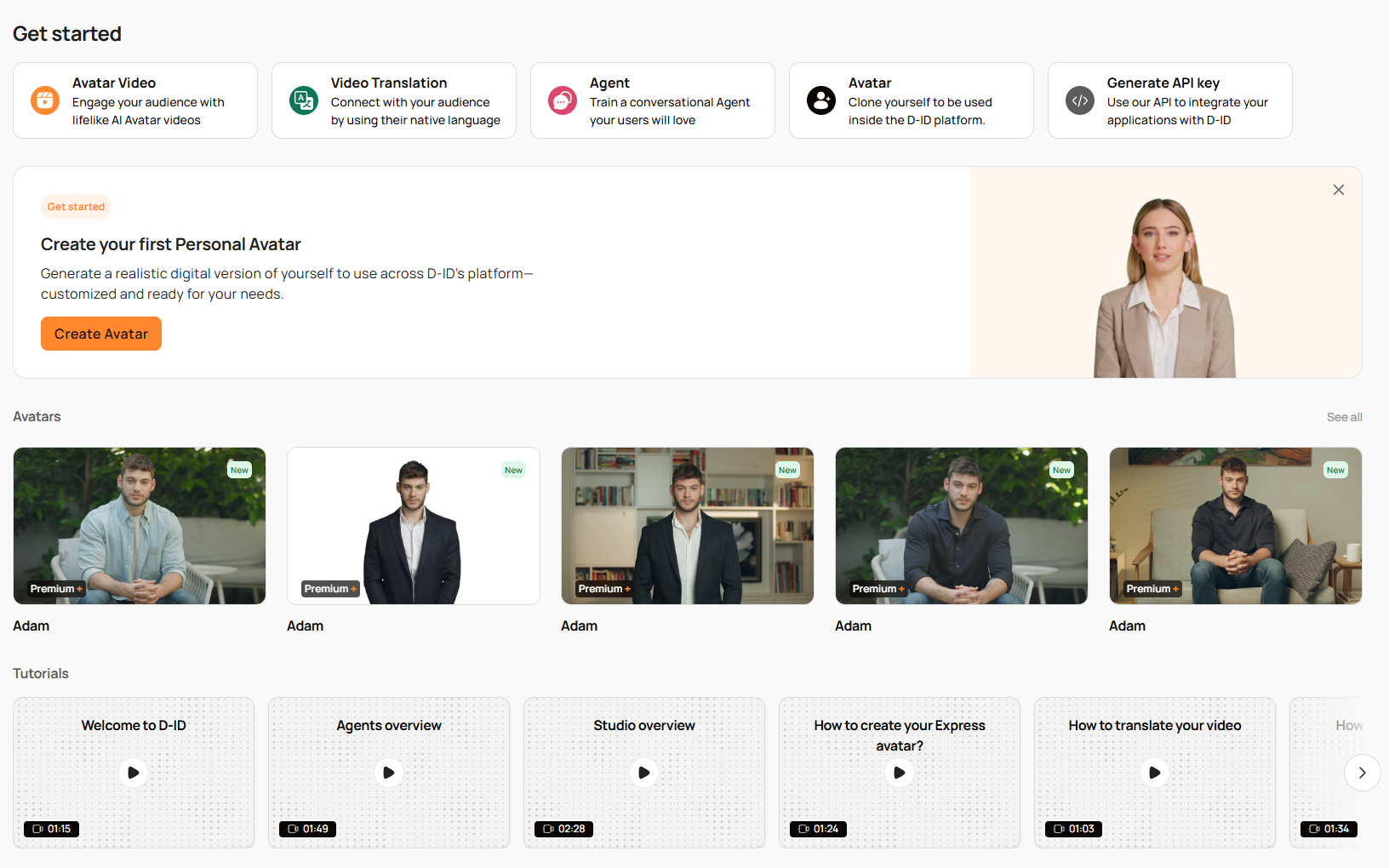Select Adam avatar in front of bookshelf
The height and width of the screenshot is (868, 1389).
coord(688,526)
